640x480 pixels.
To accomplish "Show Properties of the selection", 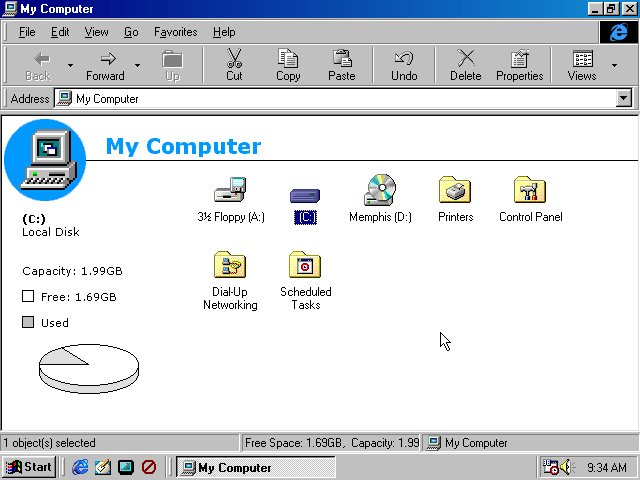I will click(520, 65).
